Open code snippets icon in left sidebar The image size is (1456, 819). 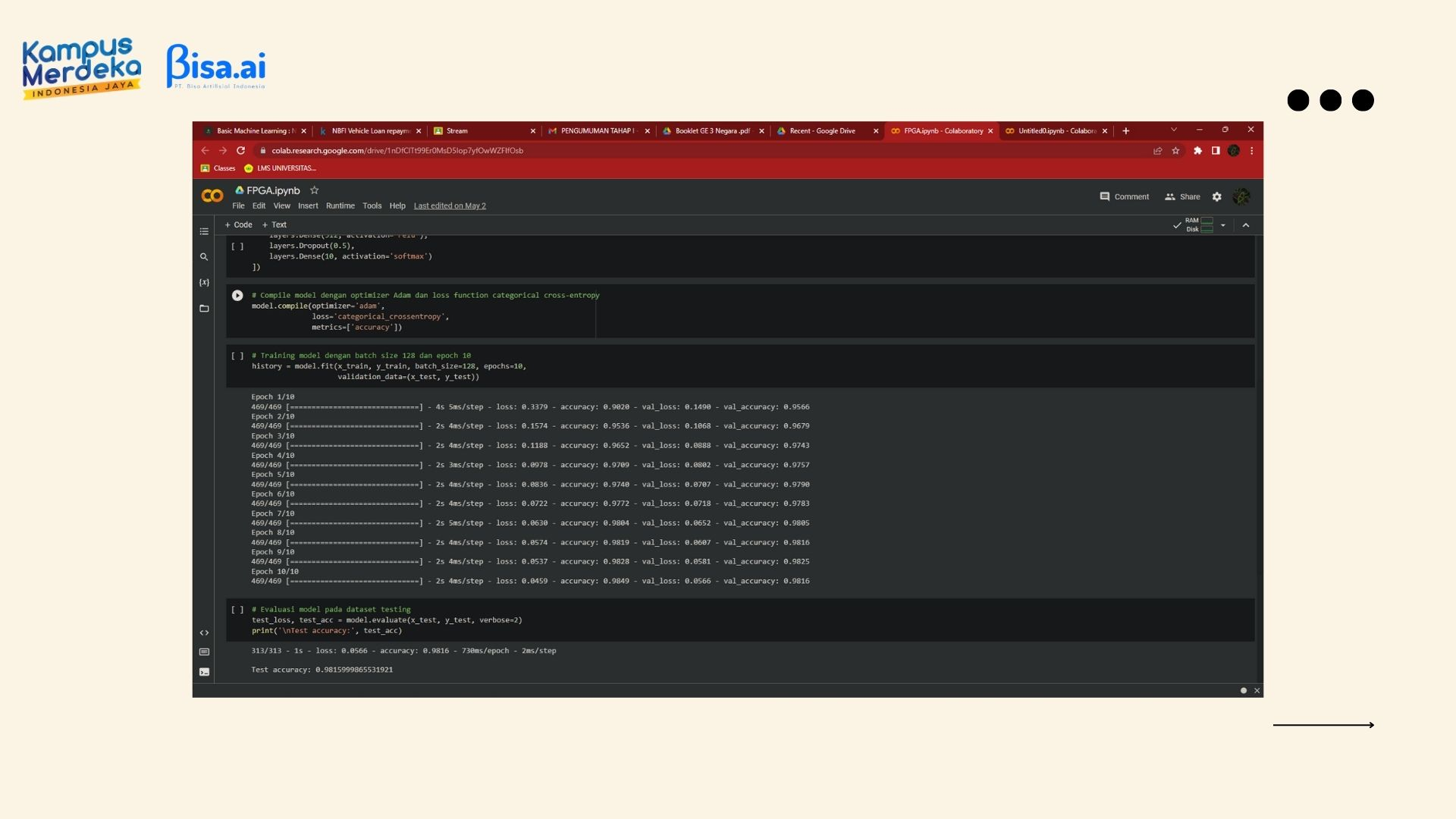204,632
